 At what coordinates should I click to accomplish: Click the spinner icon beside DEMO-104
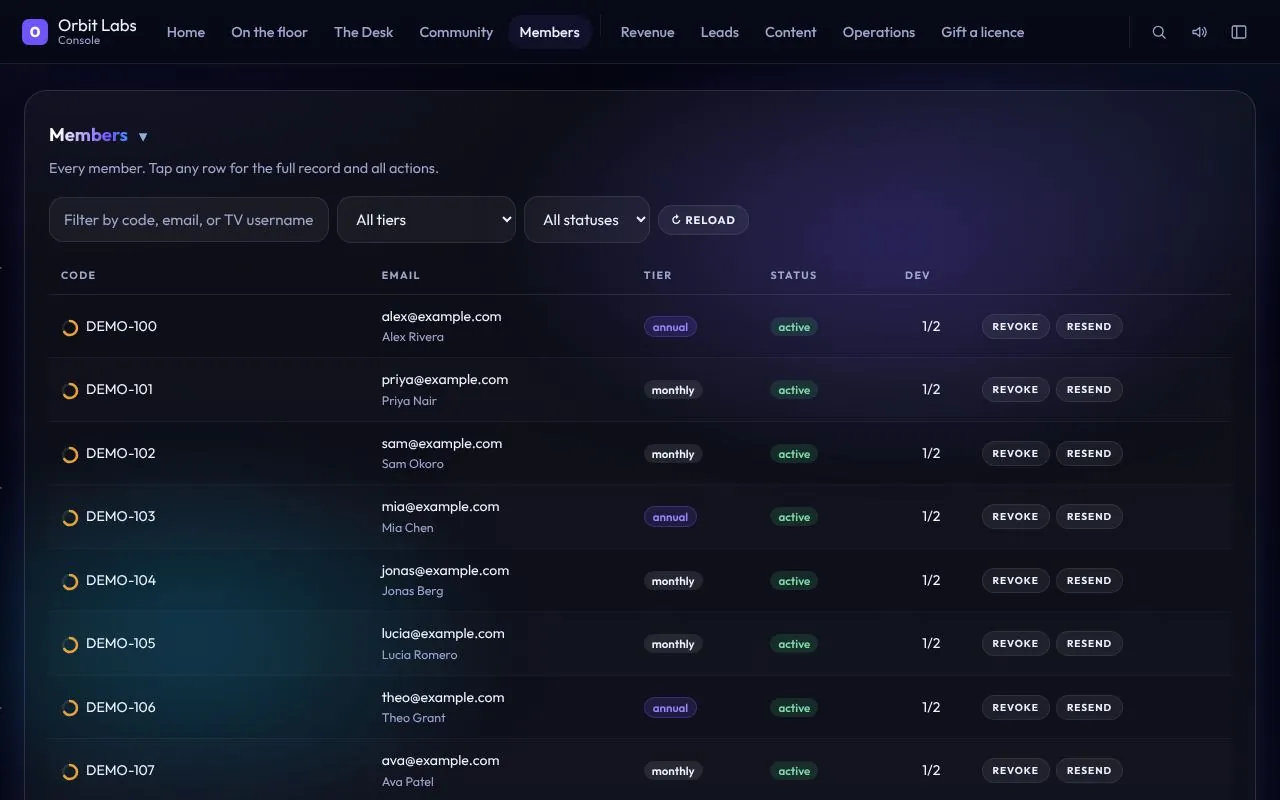click(70, 581)
